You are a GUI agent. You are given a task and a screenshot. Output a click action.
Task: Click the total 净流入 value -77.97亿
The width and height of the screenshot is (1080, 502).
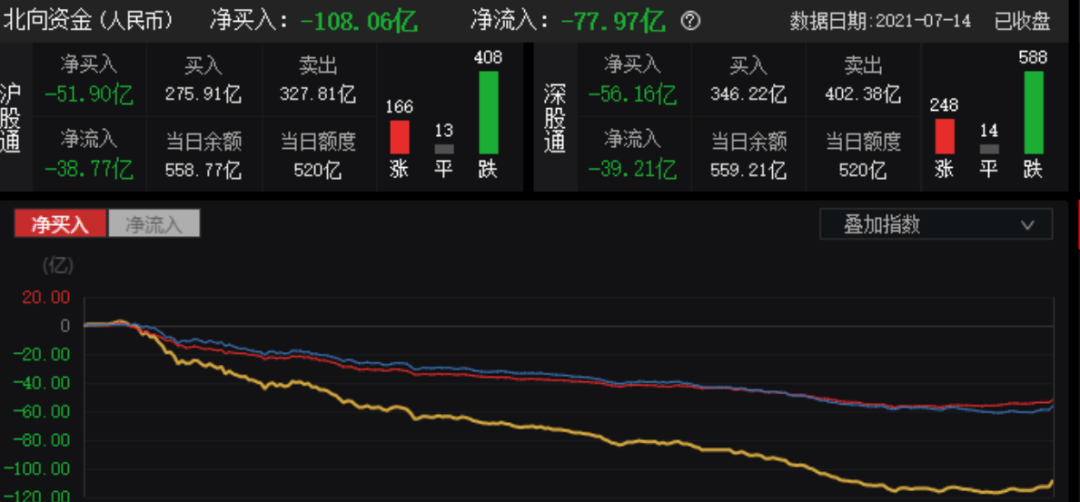pos(612,20)
